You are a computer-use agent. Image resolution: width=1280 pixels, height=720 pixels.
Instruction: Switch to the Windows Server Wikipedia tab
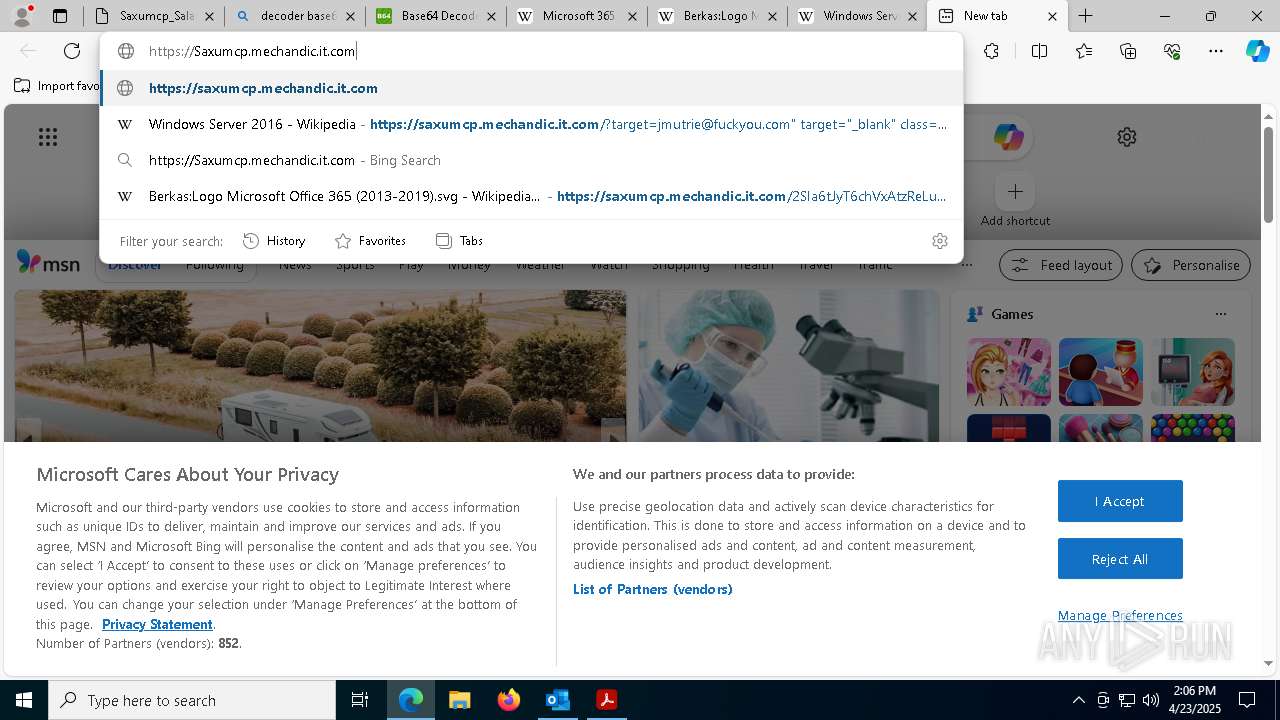pos(858,16)
